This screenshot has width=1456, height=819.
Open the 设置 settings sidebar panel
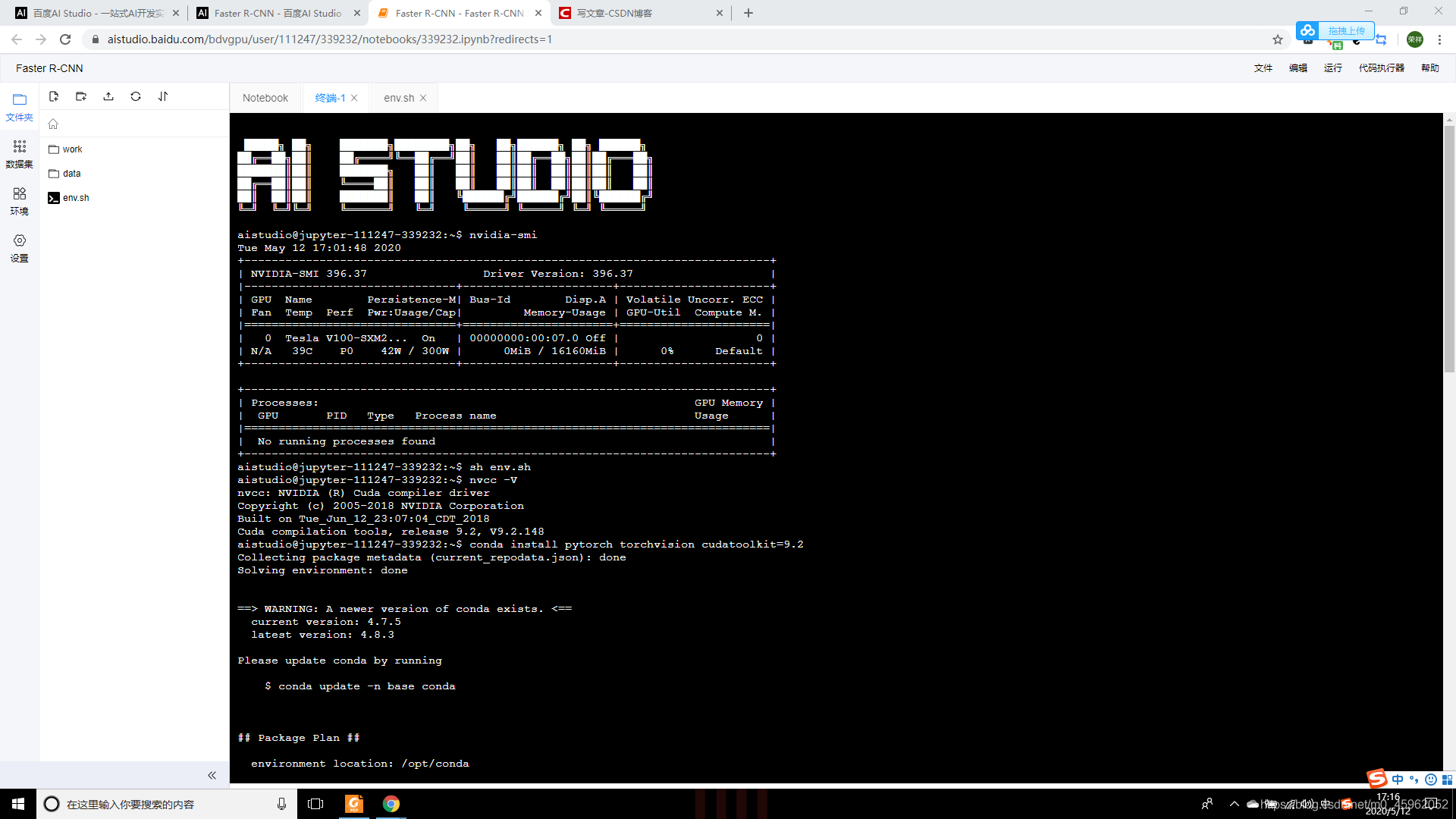pos(19,248)
